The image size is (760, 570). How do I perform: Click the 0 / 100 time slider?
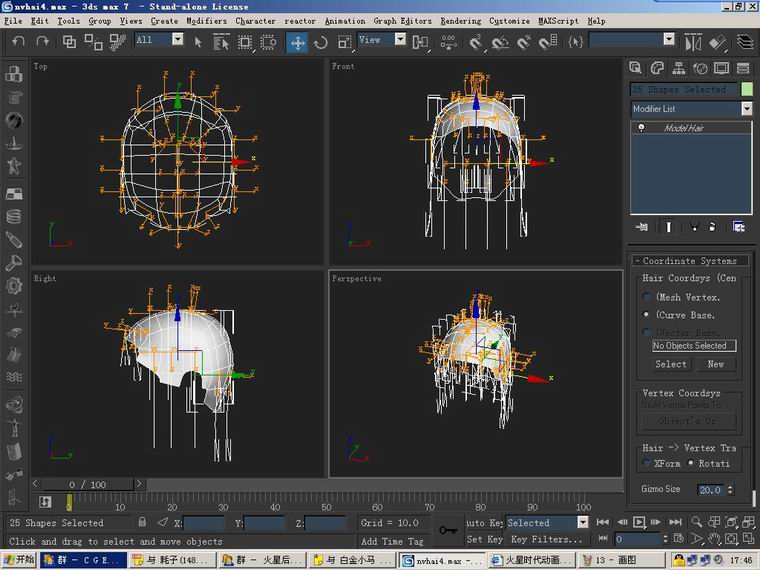tap(88, 484)
